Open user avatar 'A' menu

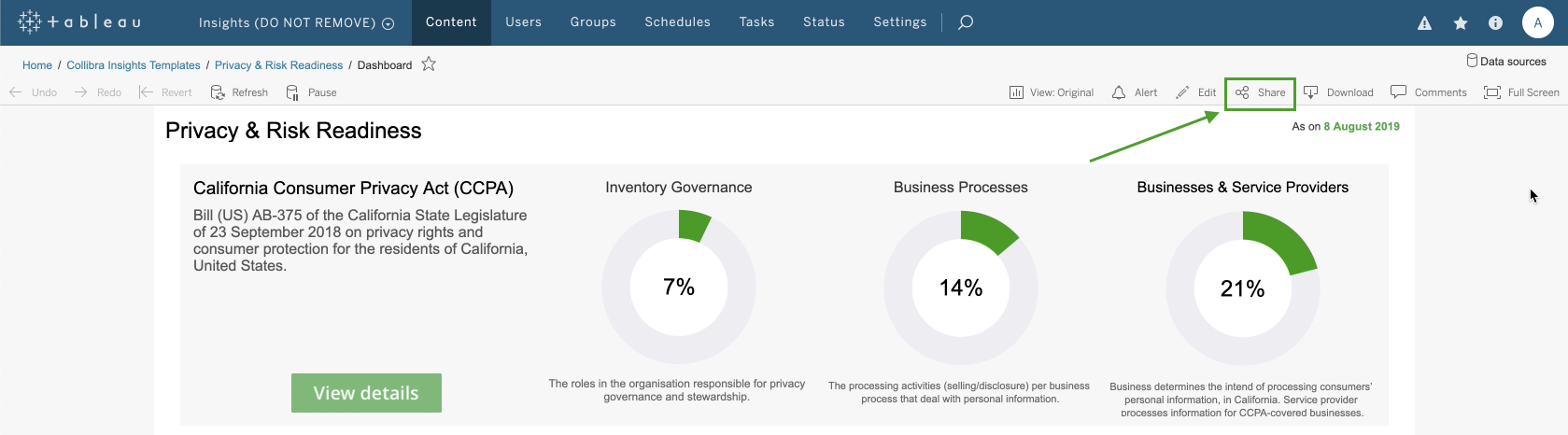click(x=1537, y=22)
